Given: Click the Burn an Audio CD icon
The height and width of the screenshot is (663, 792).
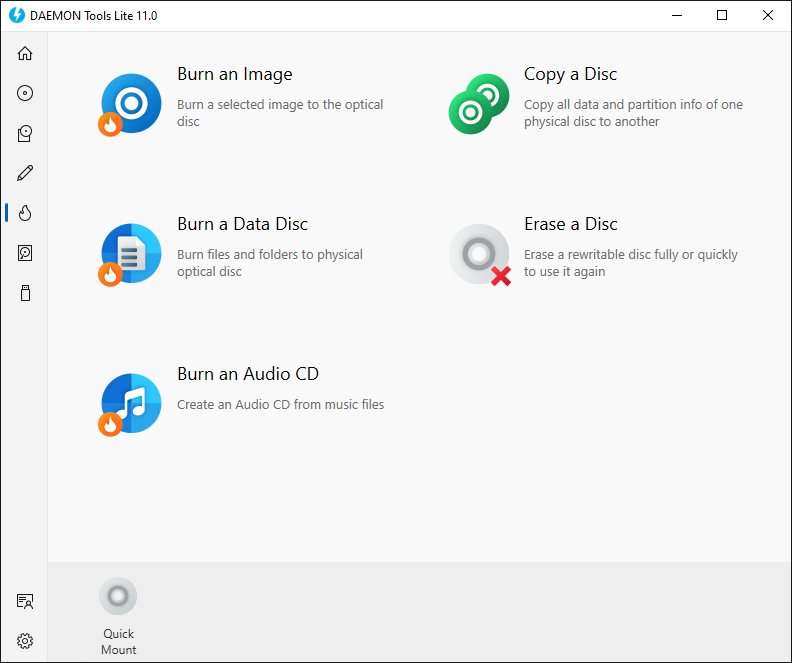Looking at the screenshot, I should click(x=130, y=404).
